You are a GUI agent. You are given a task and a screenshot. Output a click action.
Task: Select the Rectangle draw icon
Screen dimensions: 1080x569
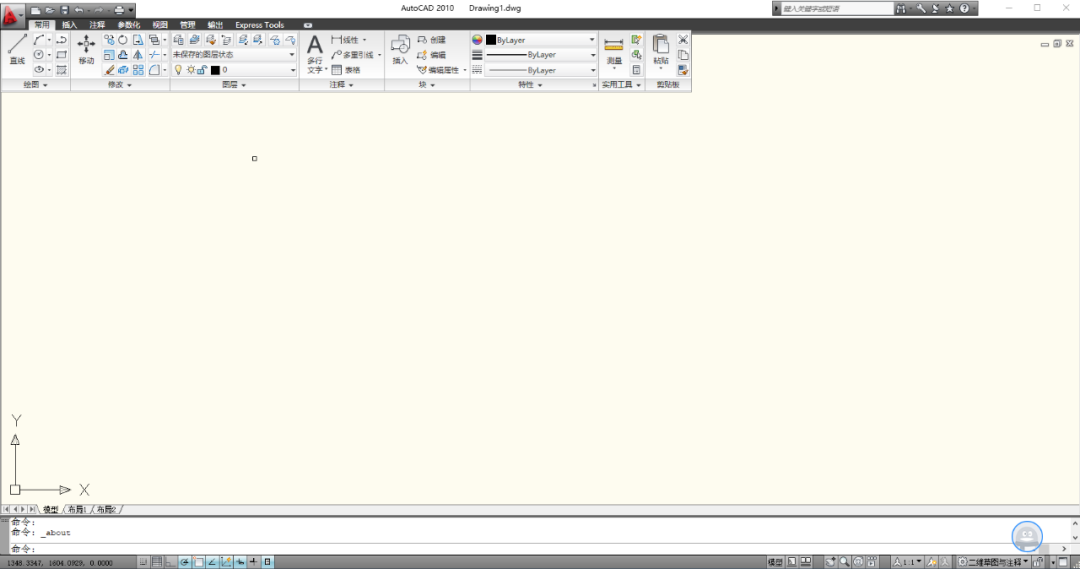[x=61, y=54]
